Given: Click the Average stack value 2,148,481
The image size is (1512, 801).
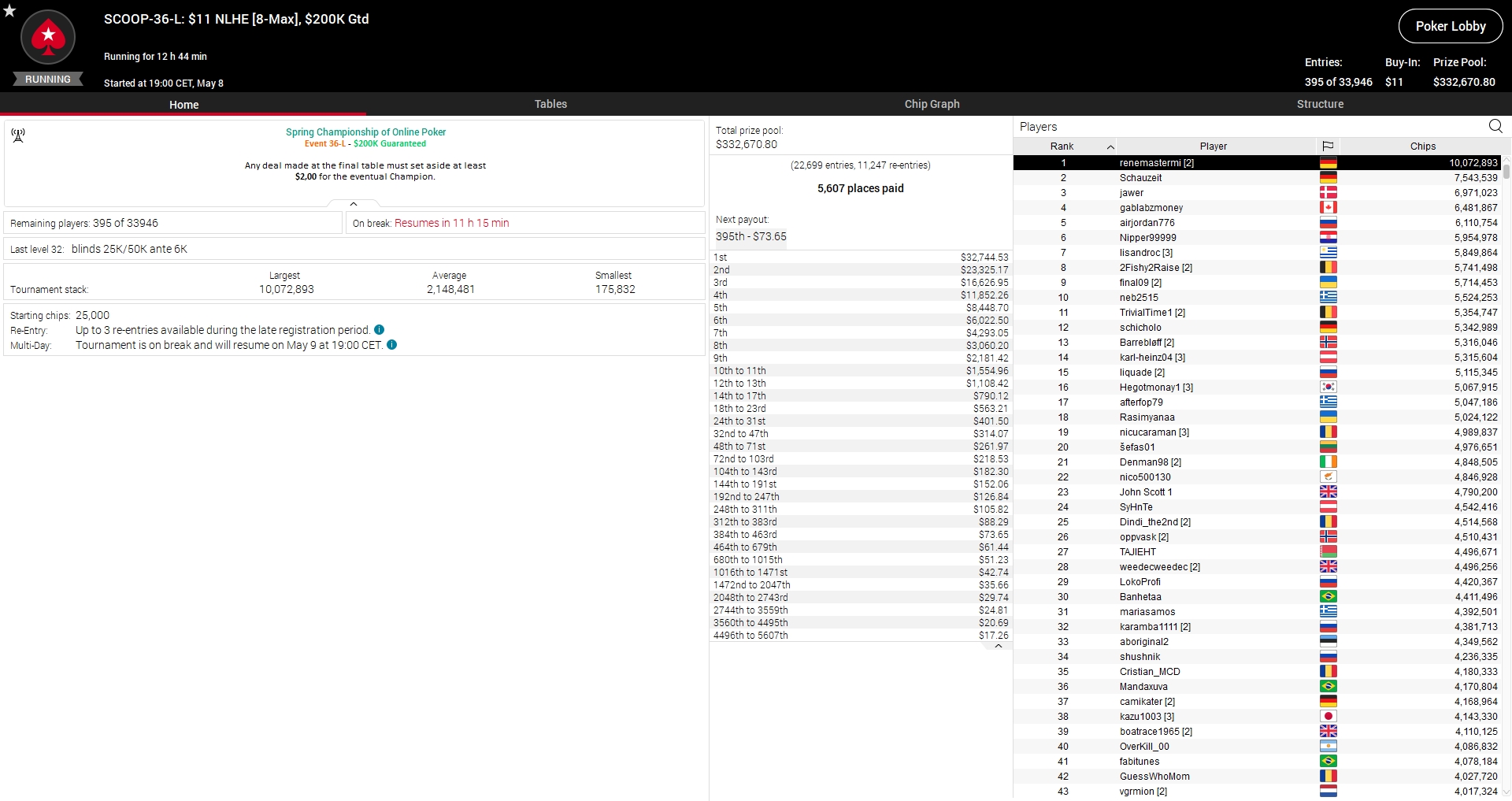Looking at the screenshot, I should pos(450,289).
